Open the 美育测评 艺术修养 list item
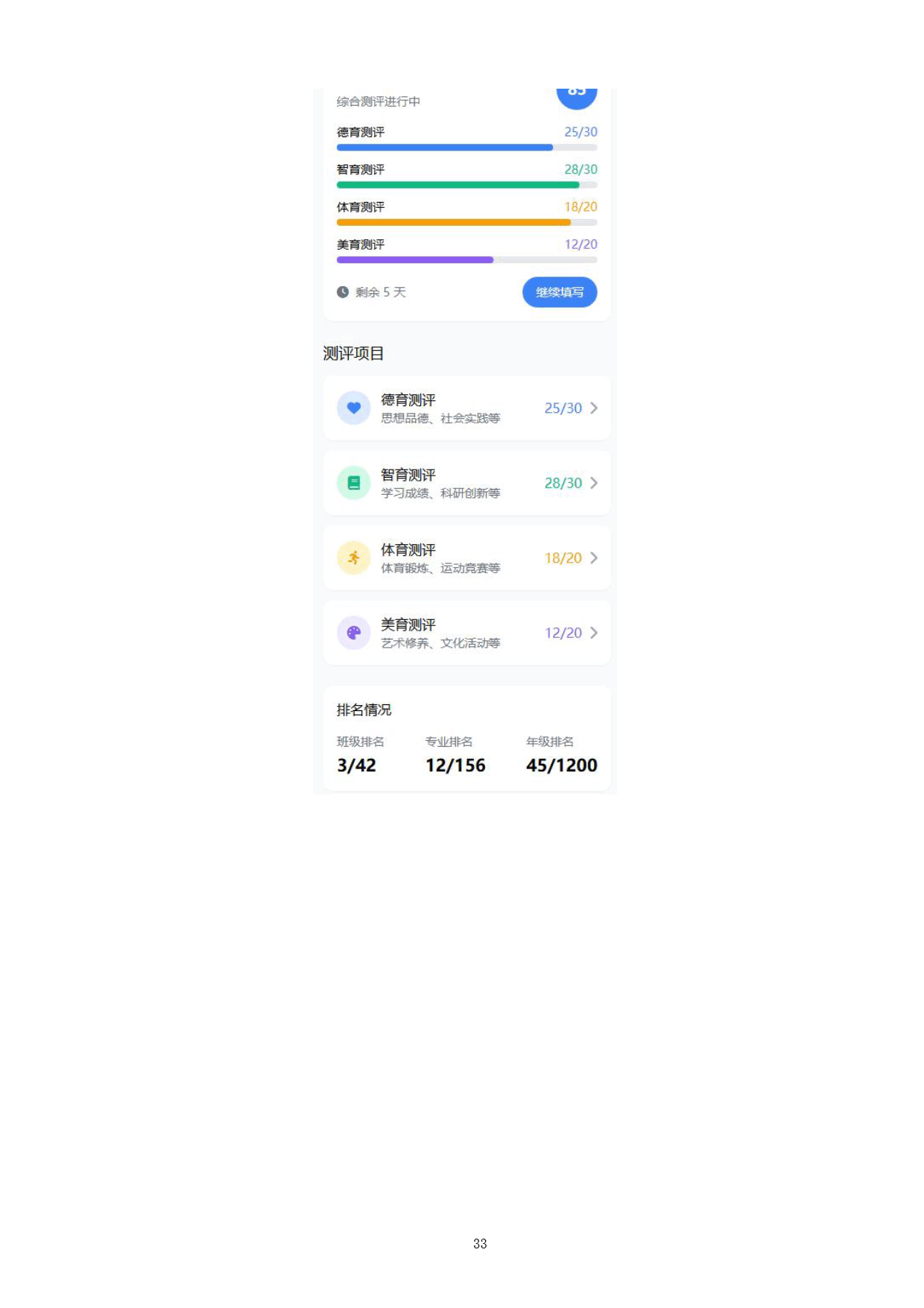The image size is (924, 1308). coord(467,633)
